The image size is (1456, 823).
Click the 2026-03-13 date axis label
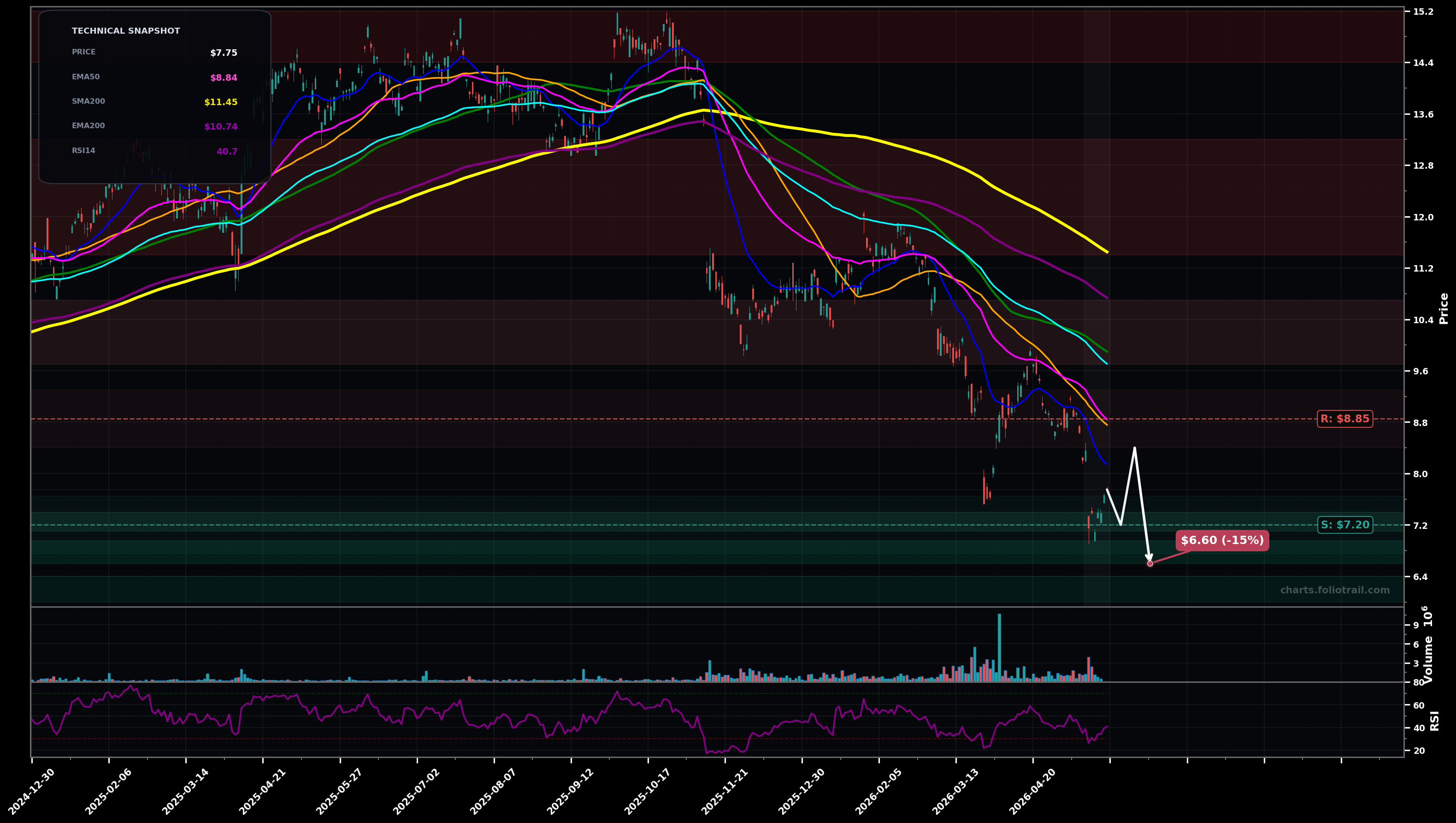click(955, 791)
